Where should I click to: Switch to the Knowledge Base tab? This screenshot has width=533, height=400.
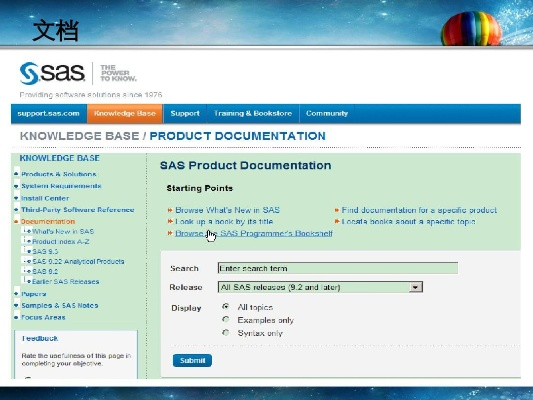click(x=125, y=114)
